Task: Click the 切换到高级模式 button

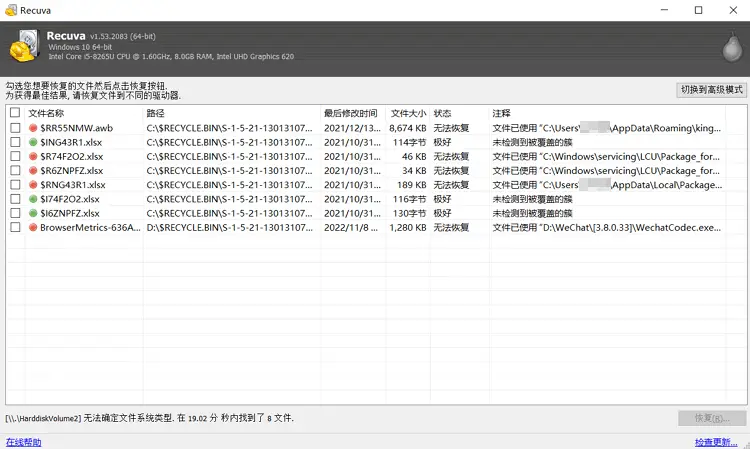Action: pos(711,89)
